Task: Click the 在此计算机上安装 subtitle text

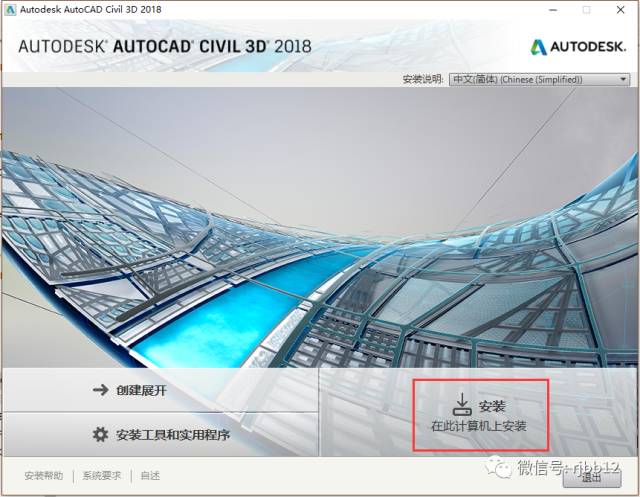Action: coord(479,426)
